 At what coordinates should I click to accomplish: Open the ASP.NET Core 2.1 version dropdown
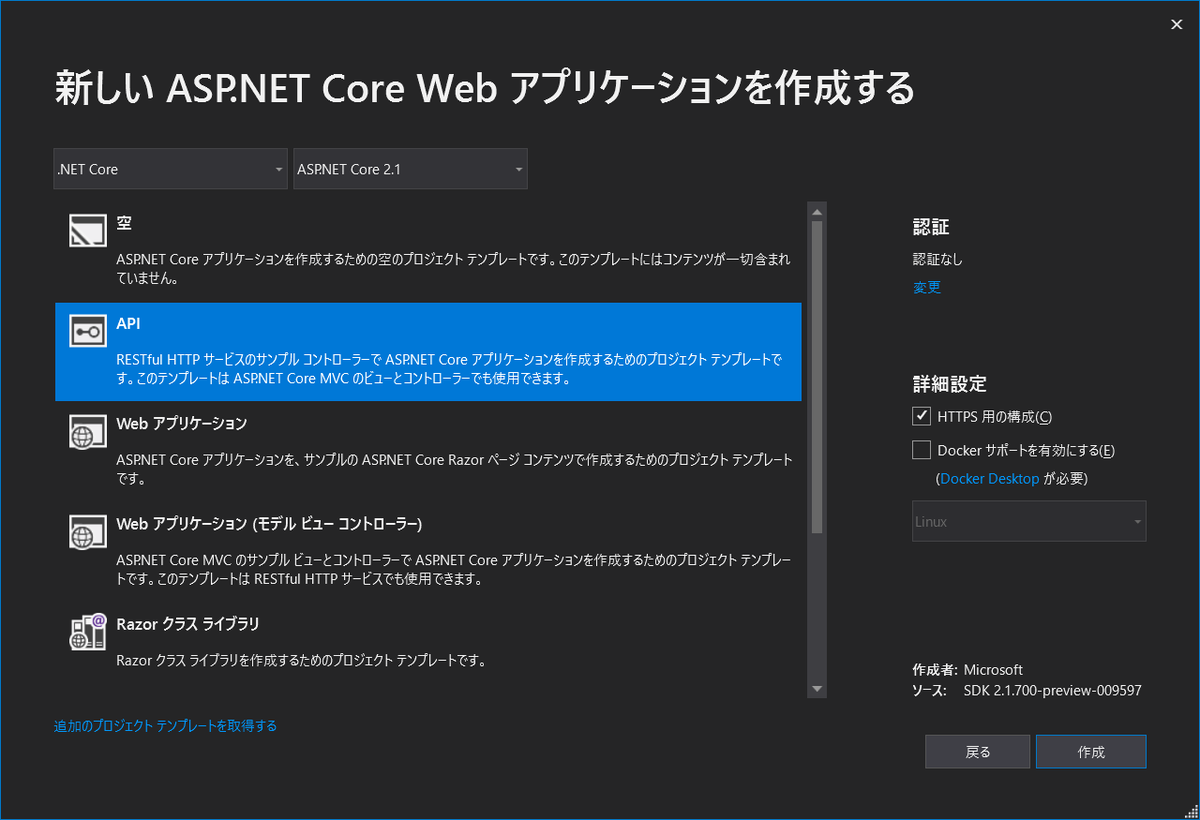tap(410, 169)
